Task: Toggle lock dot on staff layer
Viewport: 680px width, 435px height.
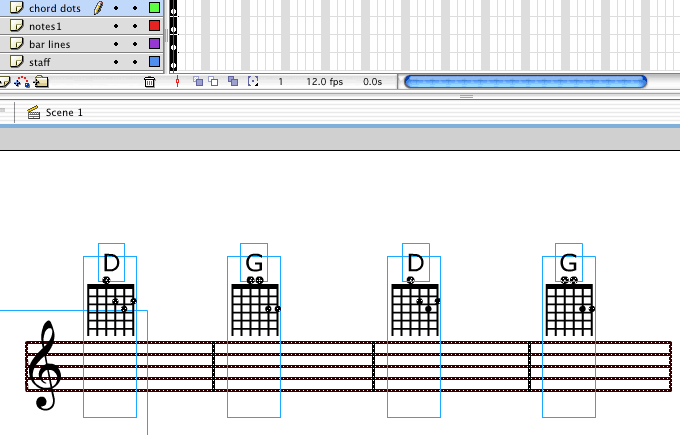Action: click(134, 62)
